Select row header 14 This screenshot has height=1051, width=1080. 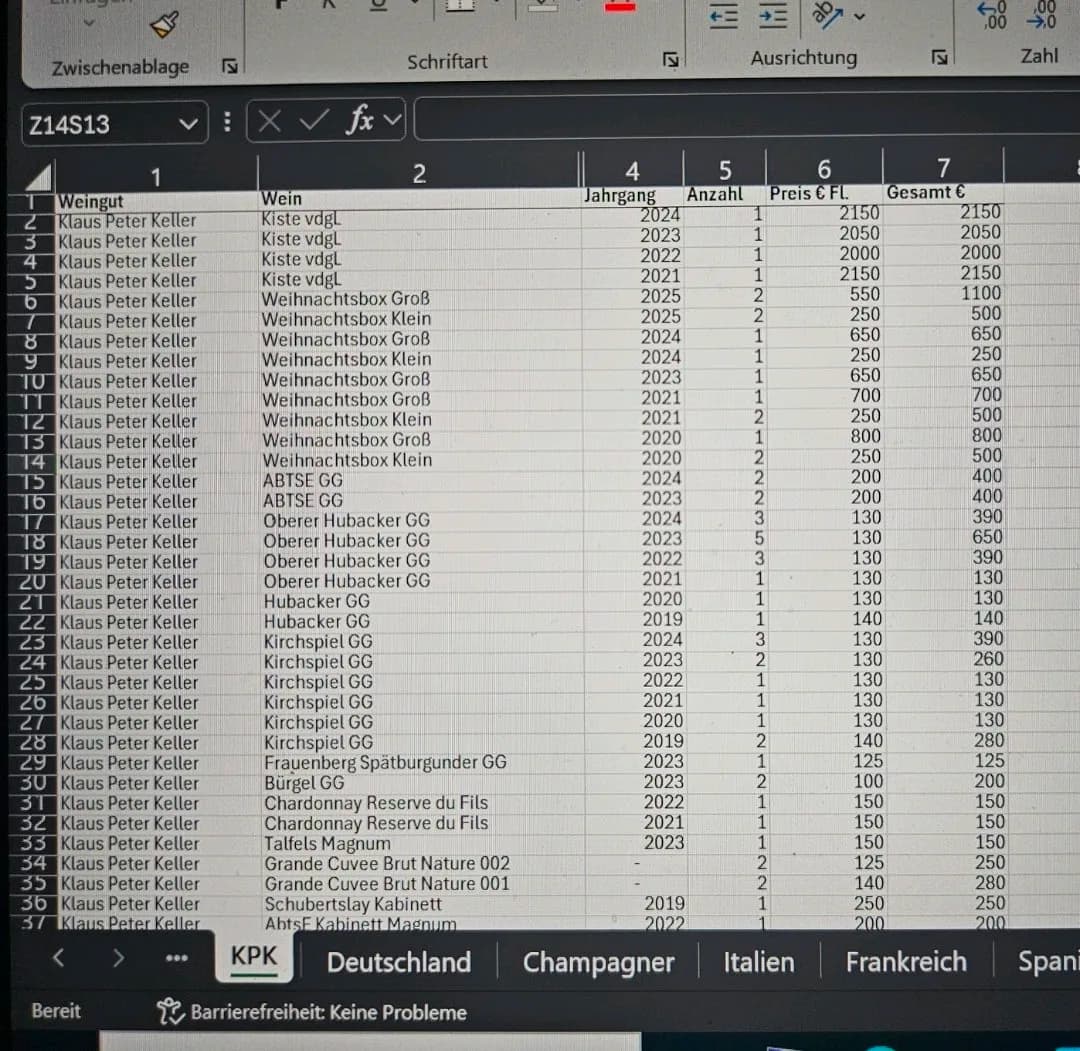point(32,462)
